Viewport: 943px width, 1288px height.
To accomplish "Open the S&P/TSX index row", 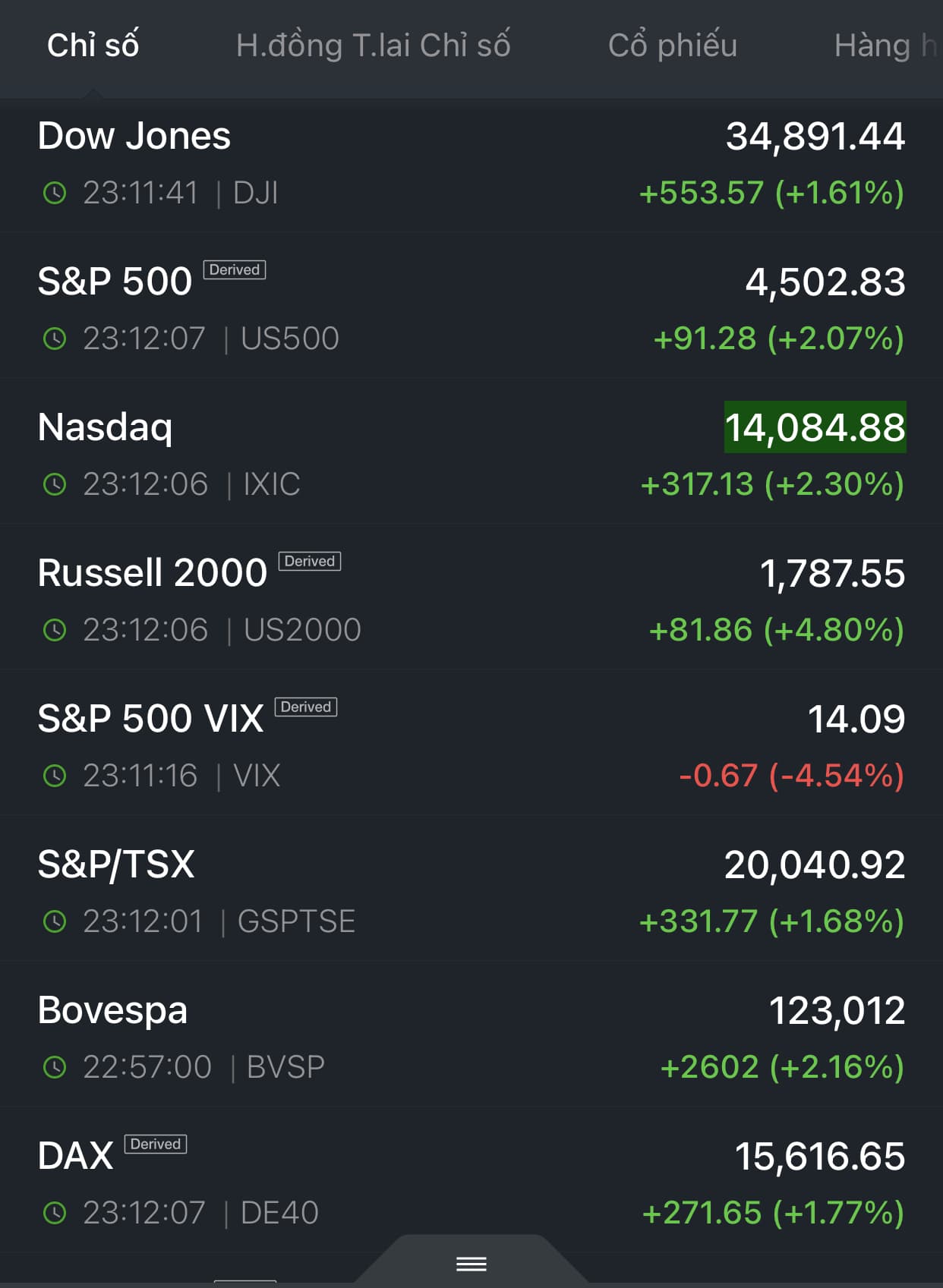I will tap(116, 864).
